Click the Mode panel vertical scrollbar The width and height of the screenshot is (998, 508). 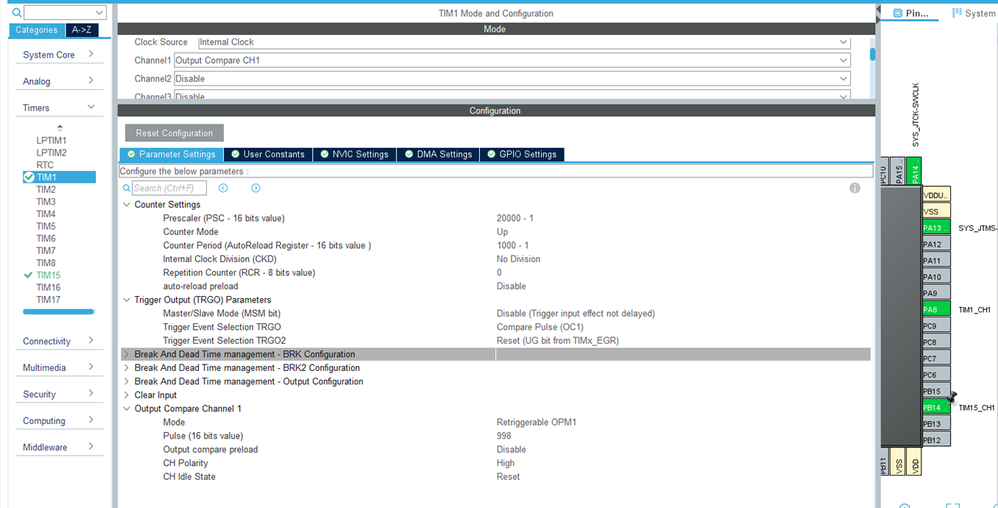873,55
